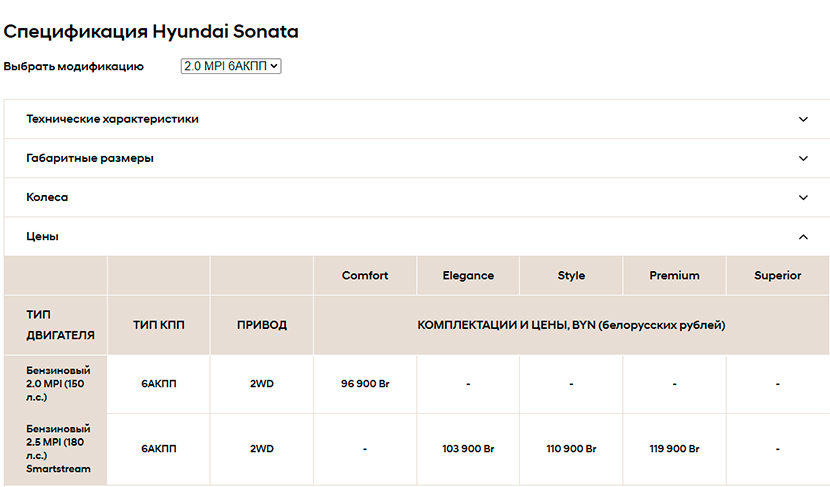Expand the Технические характеристики section title

pos(112,119)
